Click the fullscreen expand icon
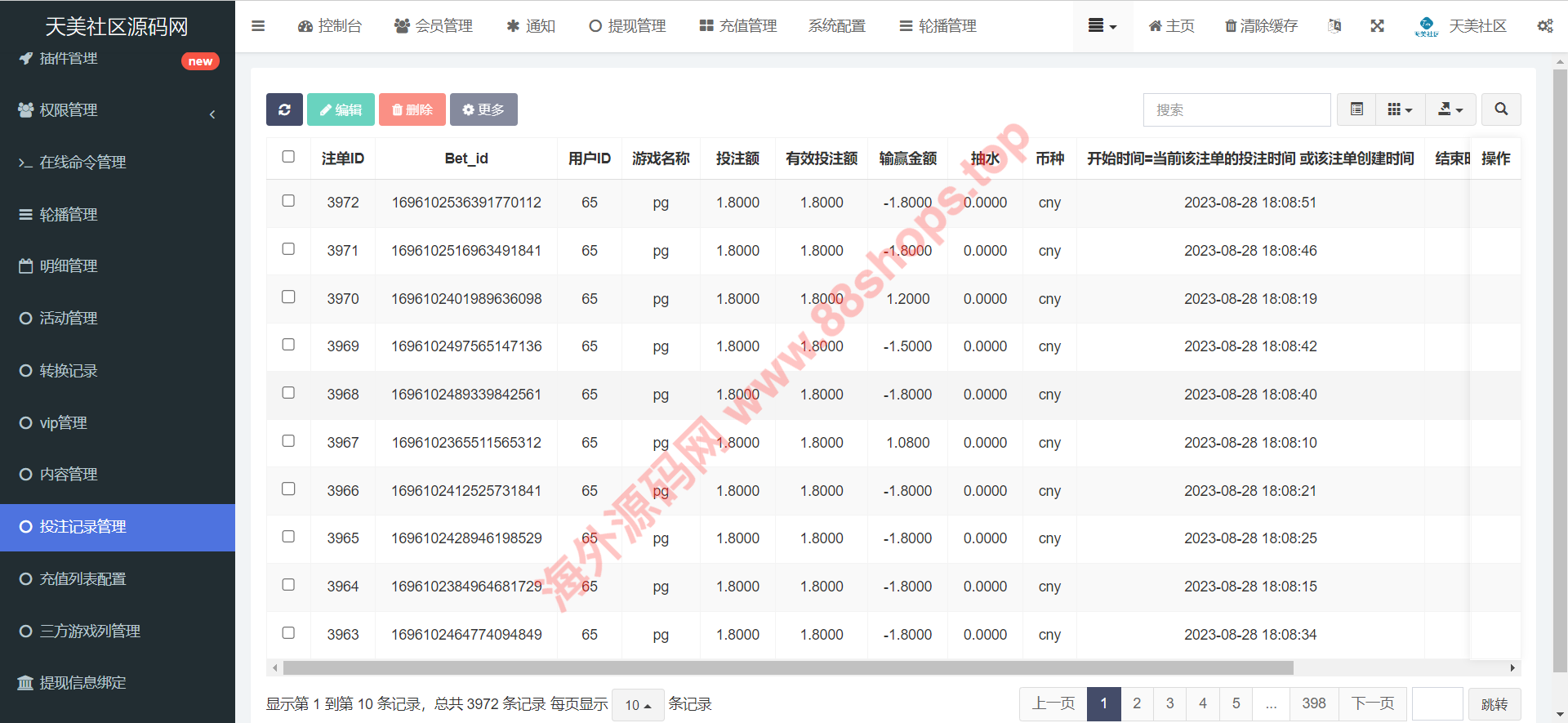Image resolution: width=1568 pixels, height=723 pixels. (1377, 26)
